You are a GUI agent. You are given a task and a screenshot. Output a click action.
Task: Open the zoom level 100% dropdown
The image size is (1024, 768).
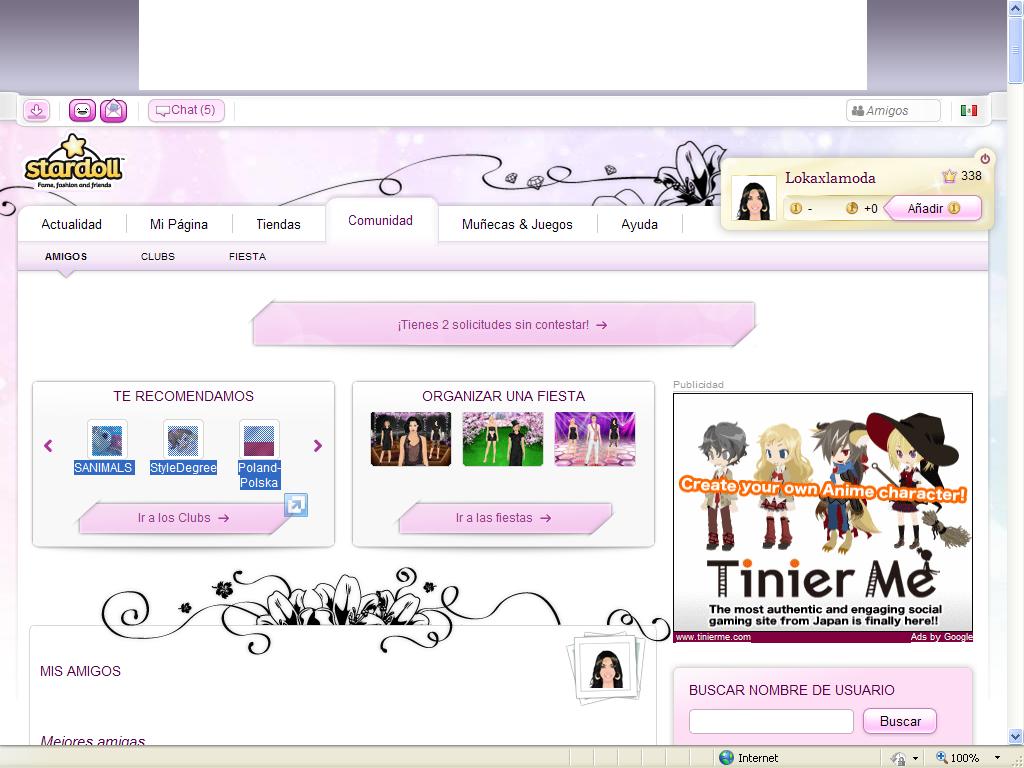pos(997,758)
